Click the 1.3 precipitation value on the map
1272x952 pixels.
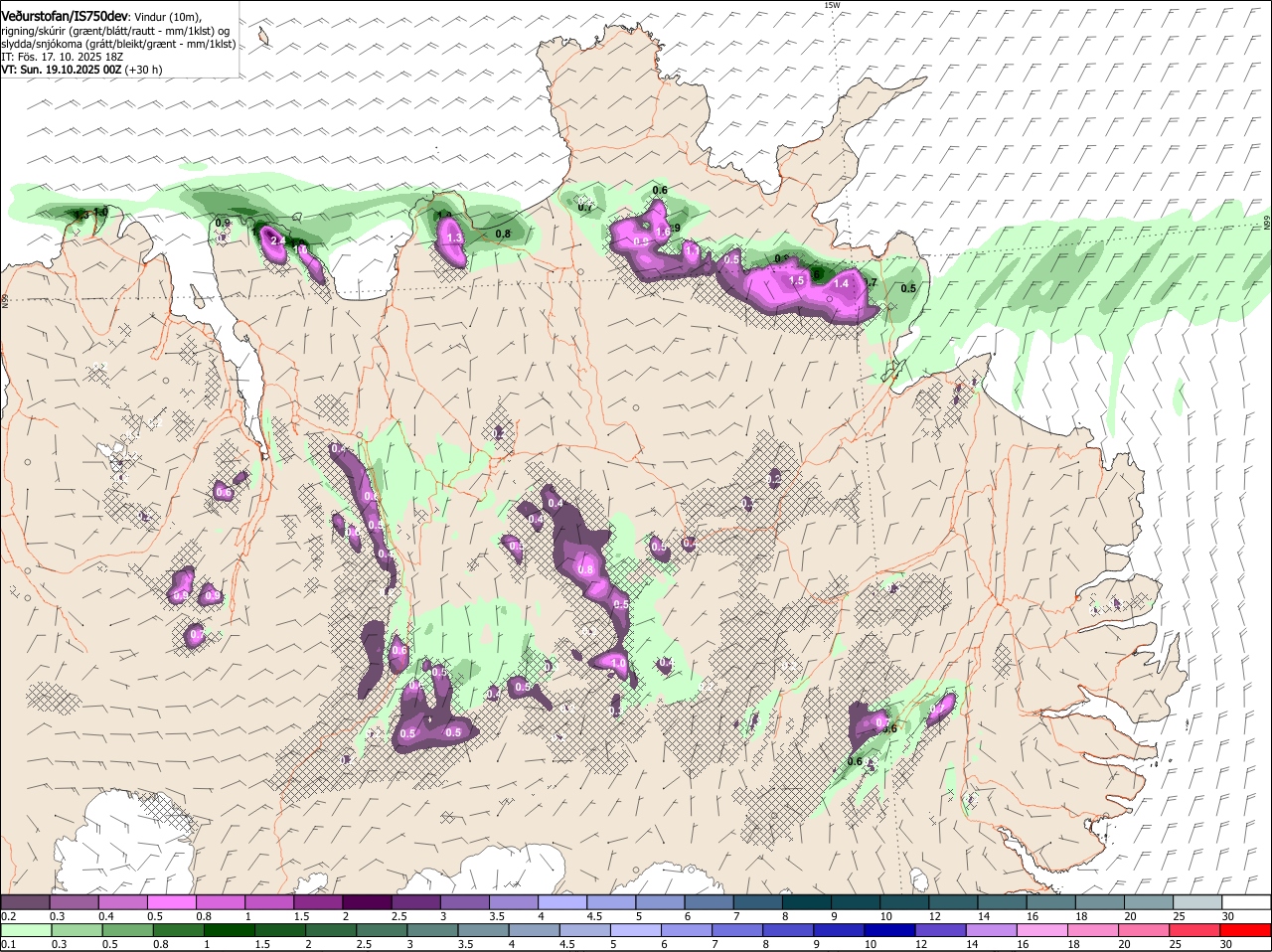pyautogui.click(x=455, y=238)
